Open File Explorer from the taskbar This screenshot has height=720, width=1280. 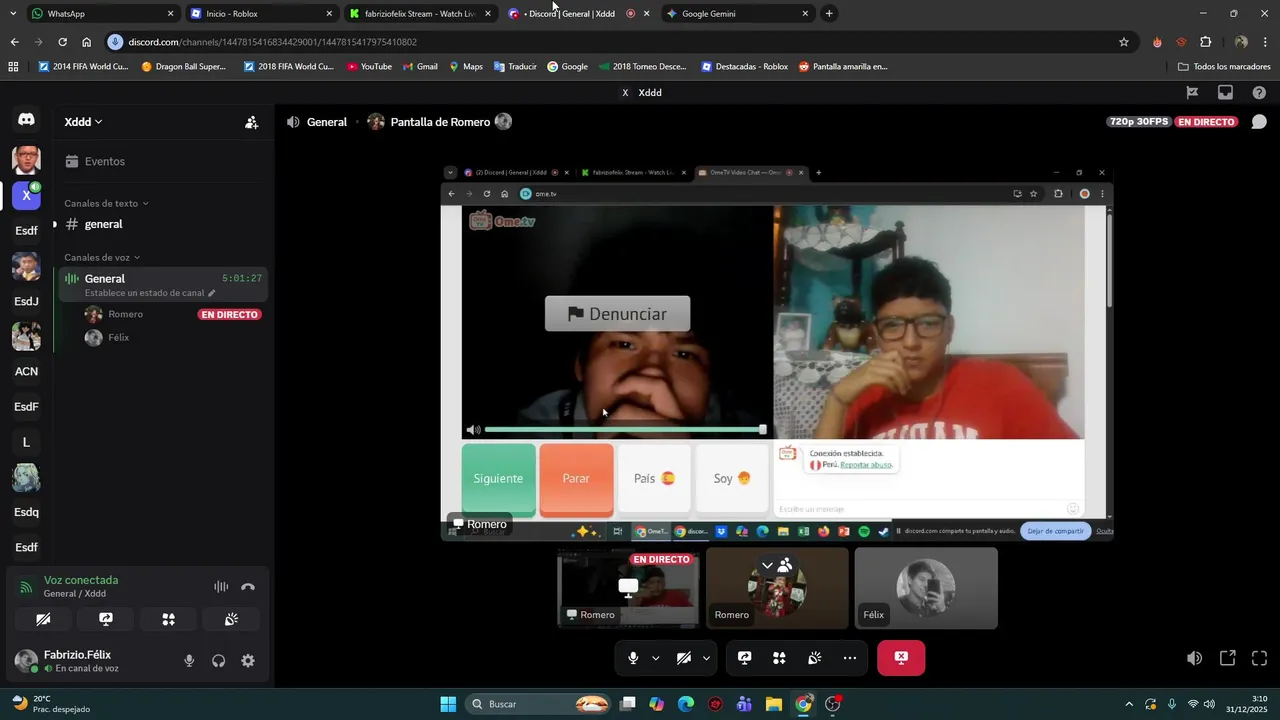point(774,704)
